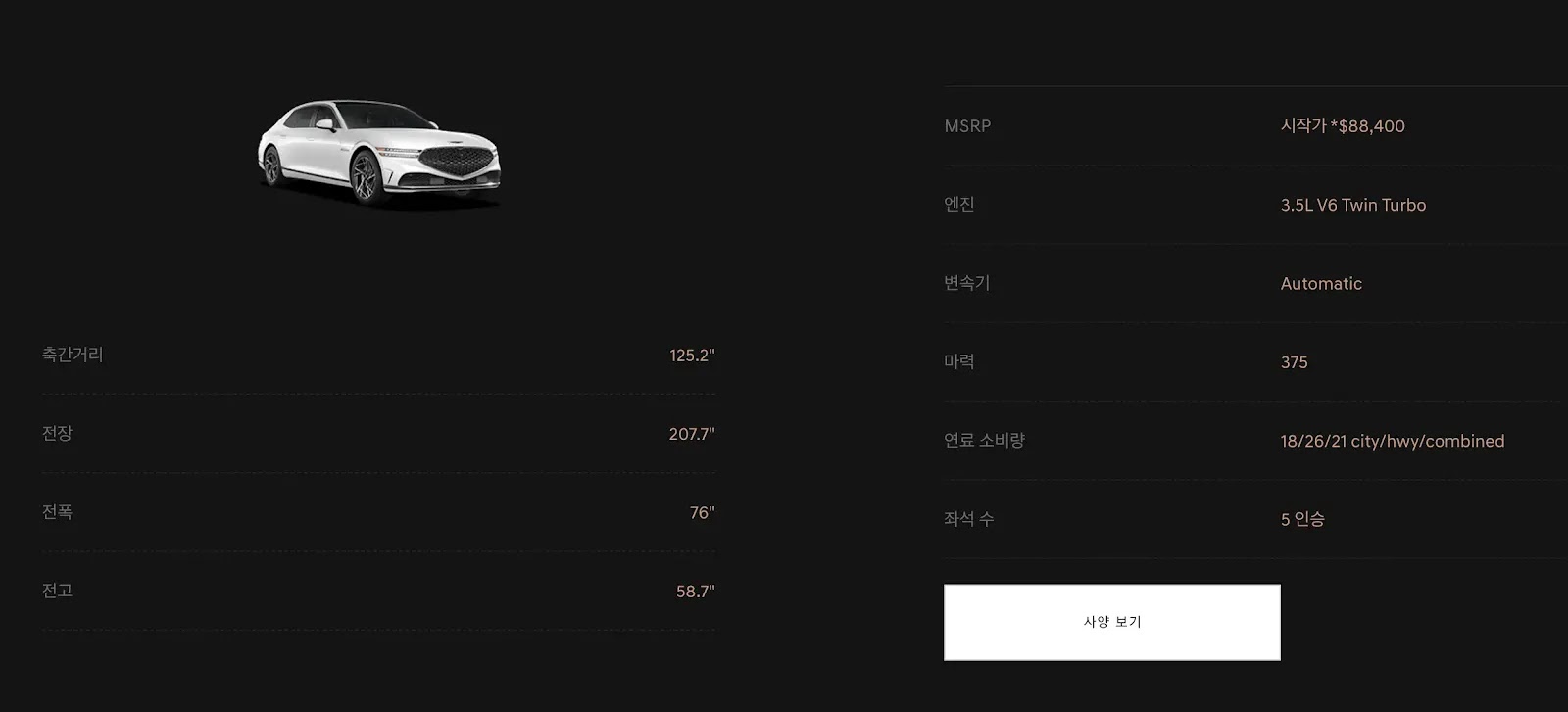The width and height of the screenshot is (1568, 712).
Task: Click the 시작가 *$88,400 price text
Action: (1343, 125)
